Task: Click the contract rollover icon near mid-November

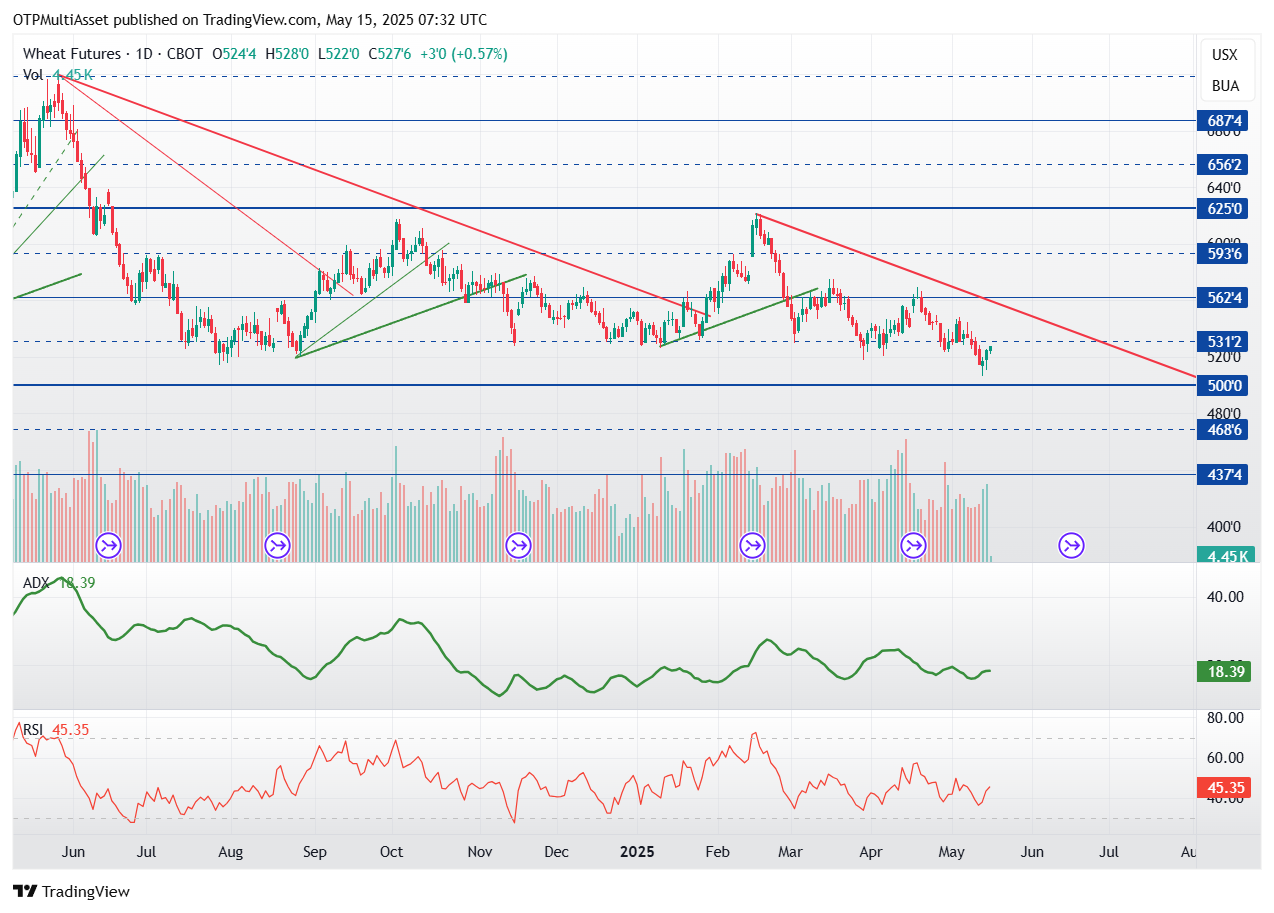Action: click(518, 546)
